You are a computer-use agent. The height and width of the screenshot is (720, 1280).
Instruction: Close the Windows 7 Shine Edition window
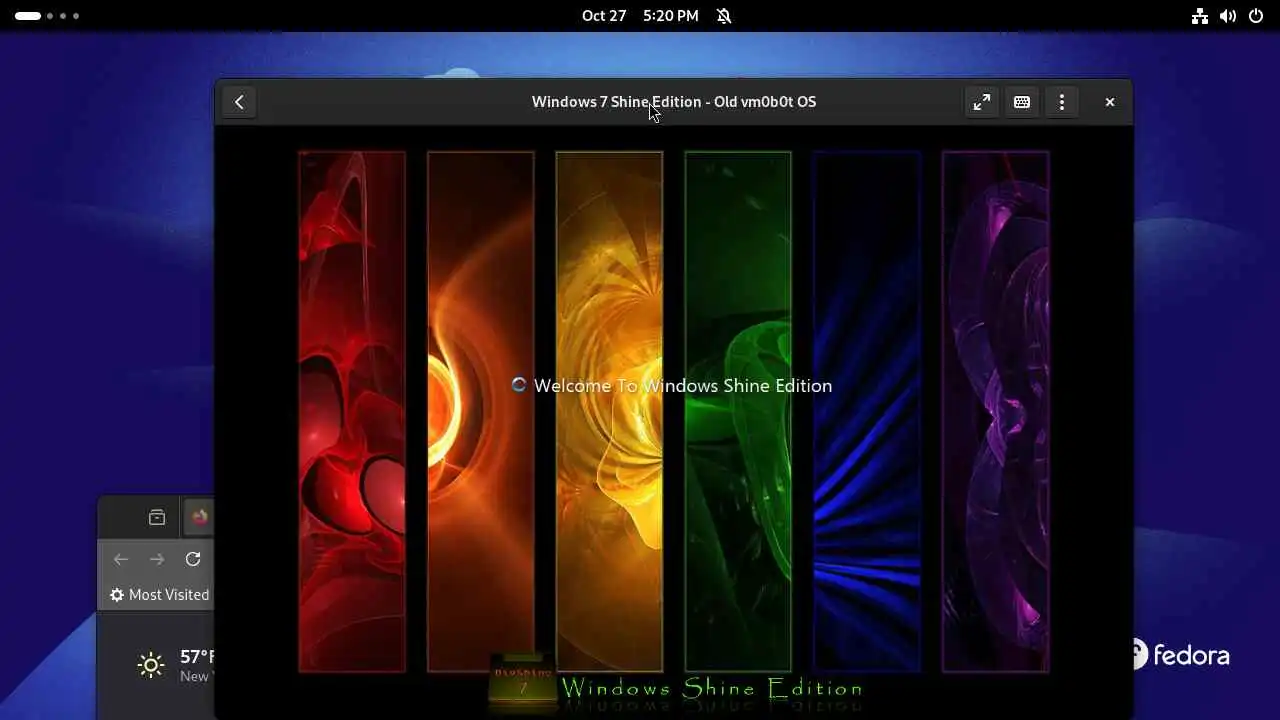point(1110,102)
